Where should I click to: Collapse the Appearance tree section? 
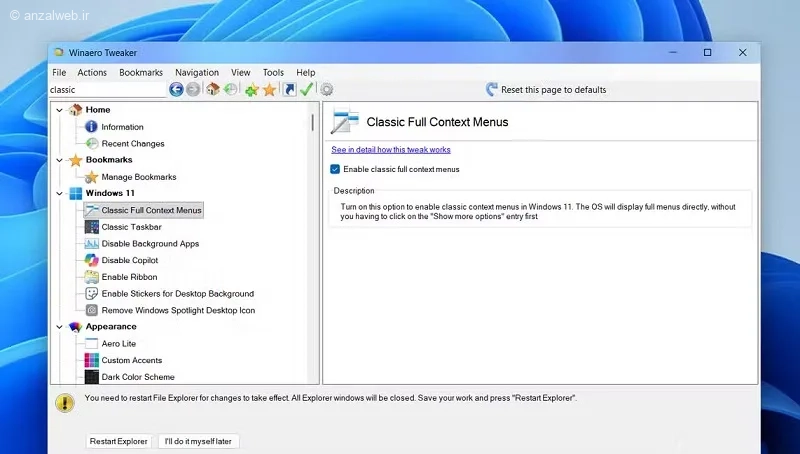click(60, 327)
